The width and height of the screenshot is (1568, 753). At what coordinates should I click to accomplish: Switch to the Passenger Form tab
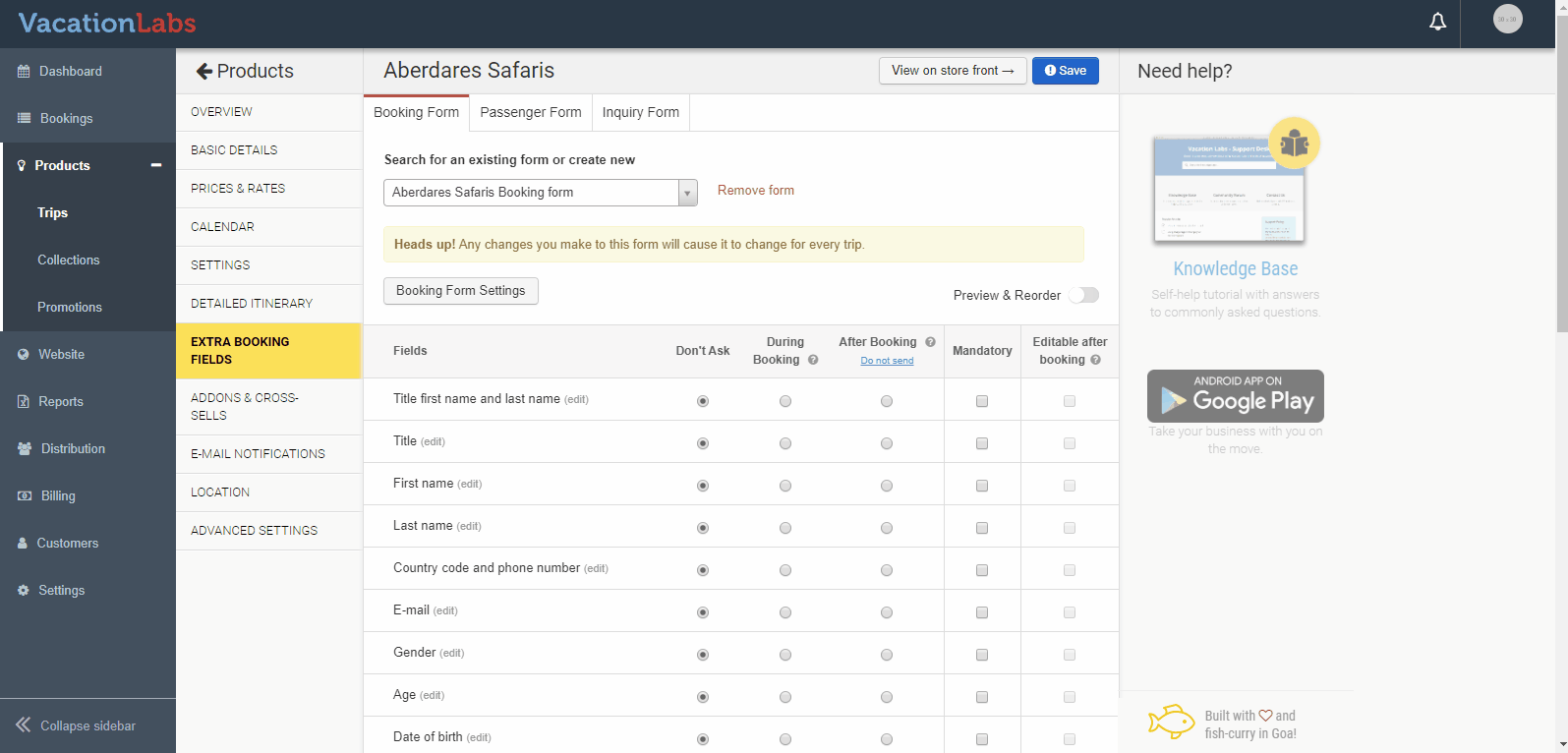tap(530, 112)
